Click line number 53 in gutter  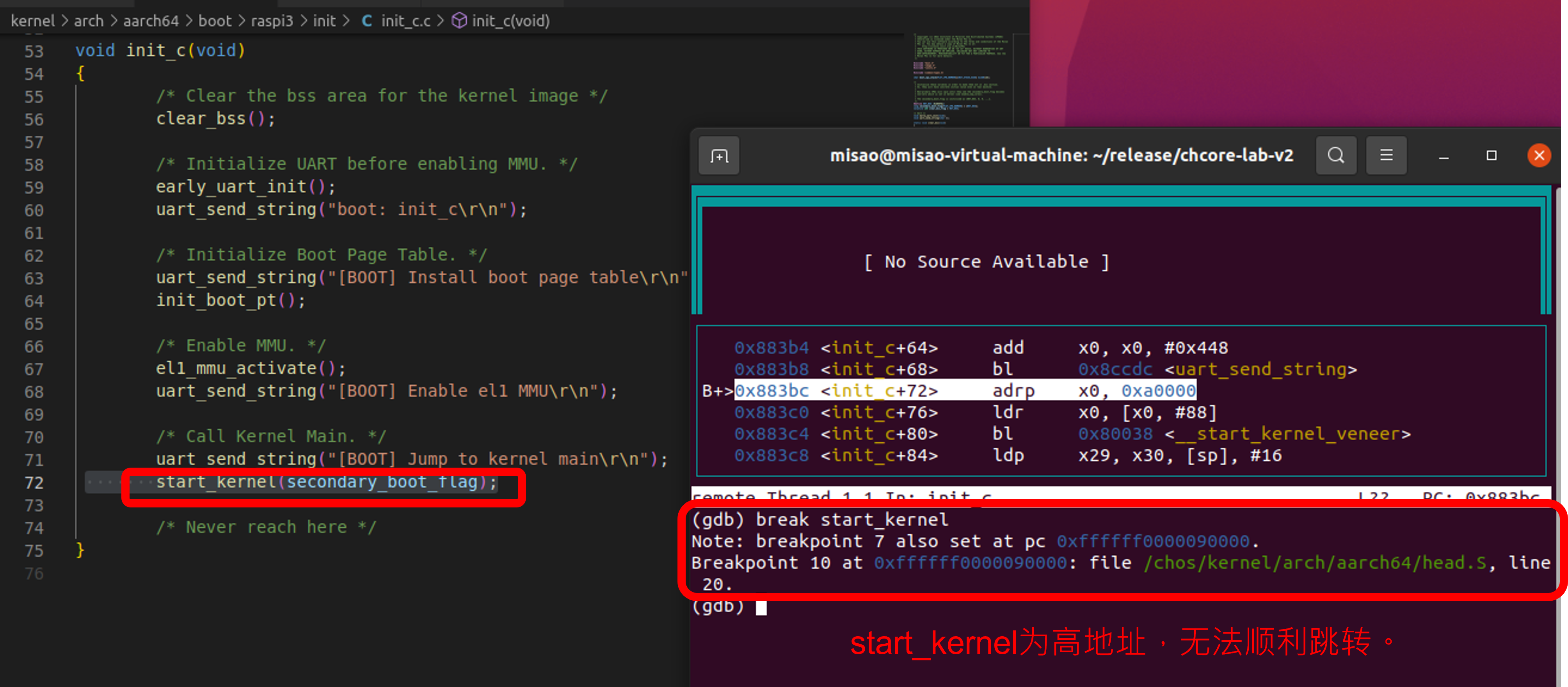pyautogui.click(x=34, y=51)
